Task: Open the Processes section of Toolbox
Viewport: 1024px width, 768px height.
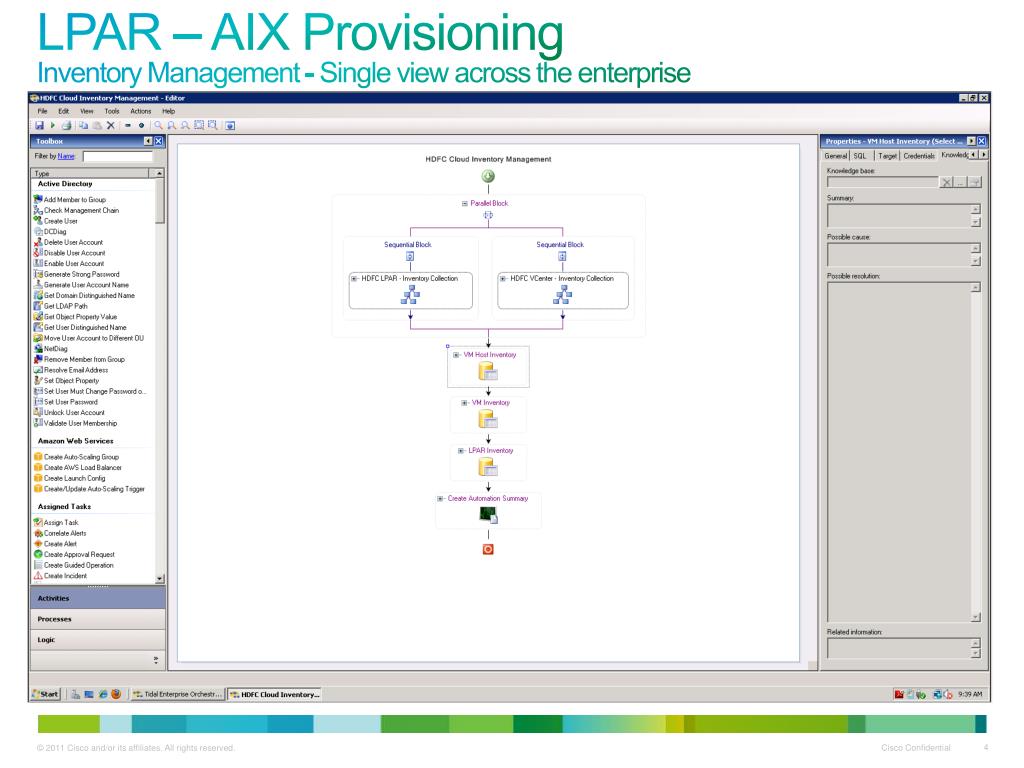Action: click(97, 619)
